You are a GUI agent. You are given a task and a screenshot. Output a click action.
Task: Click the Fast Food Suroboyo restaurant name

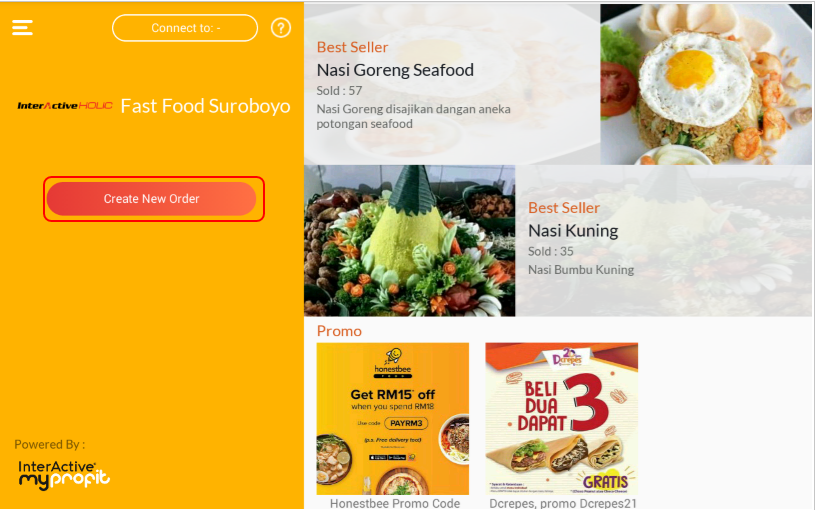tap(205, 106)
